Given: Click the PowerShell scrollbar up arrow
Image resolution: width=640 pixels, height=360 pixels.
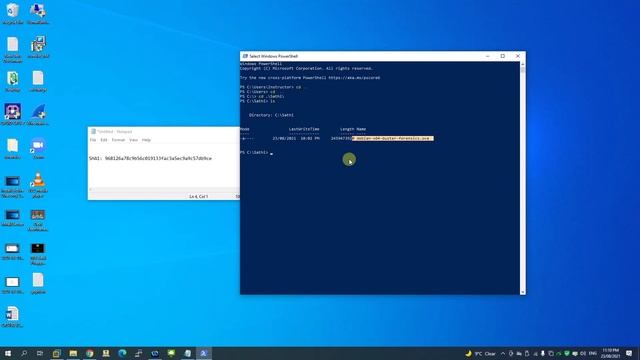Looking at the screenshot, I should click(522, 64).
